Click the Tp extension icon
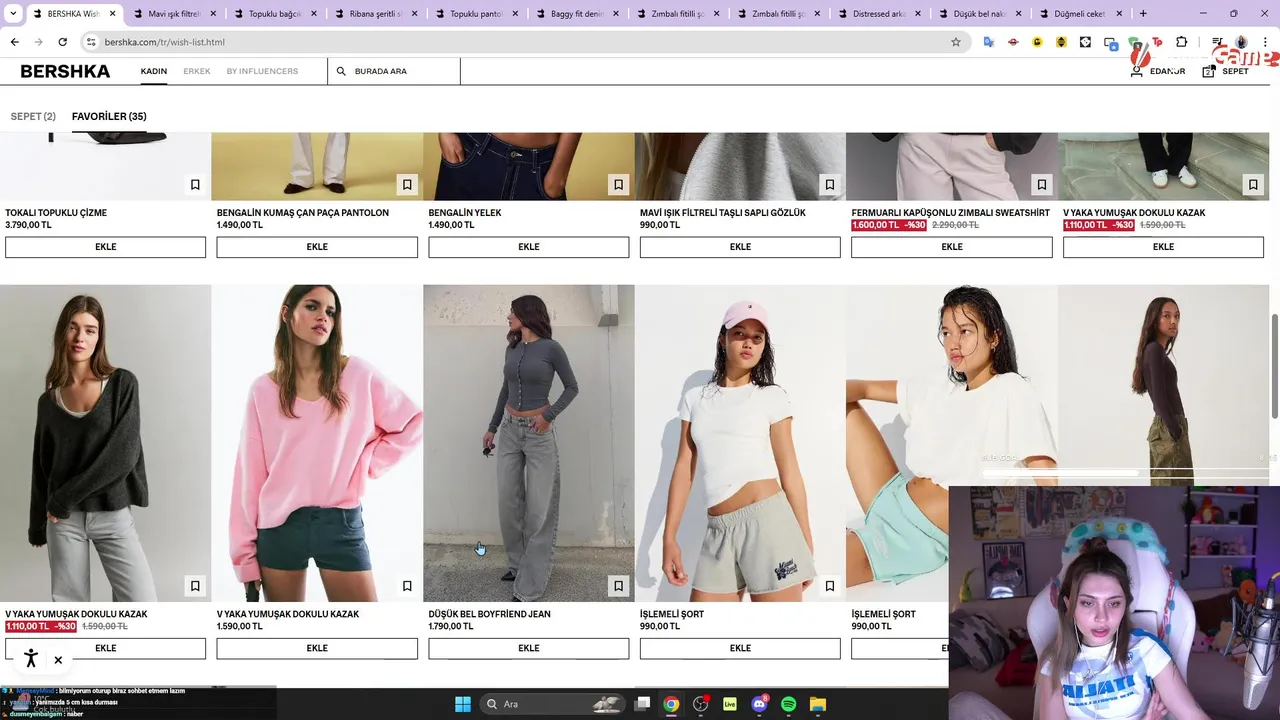 1157,42
